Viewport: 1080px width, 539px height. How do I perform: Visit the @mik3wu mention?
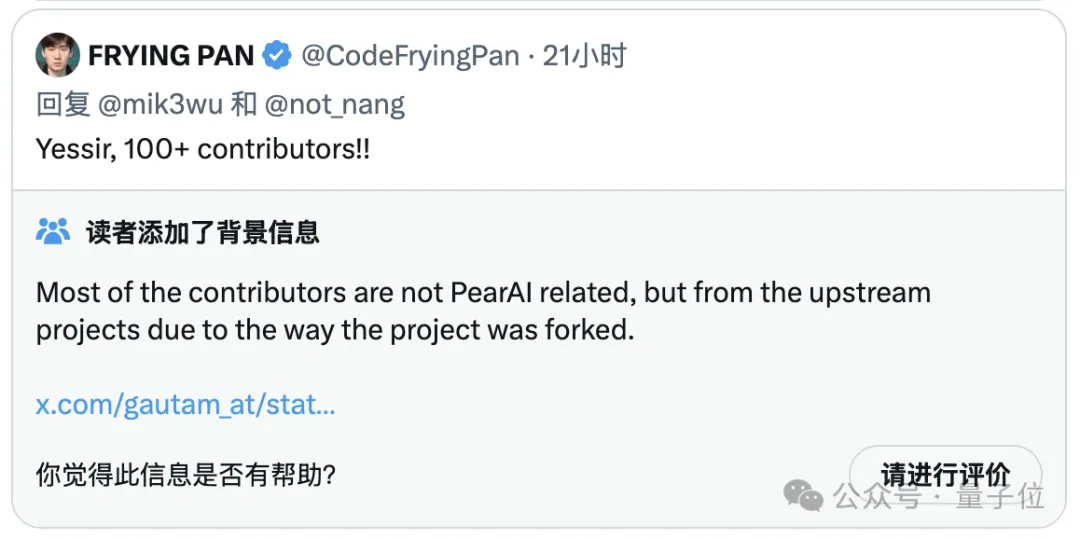point(160,105)
